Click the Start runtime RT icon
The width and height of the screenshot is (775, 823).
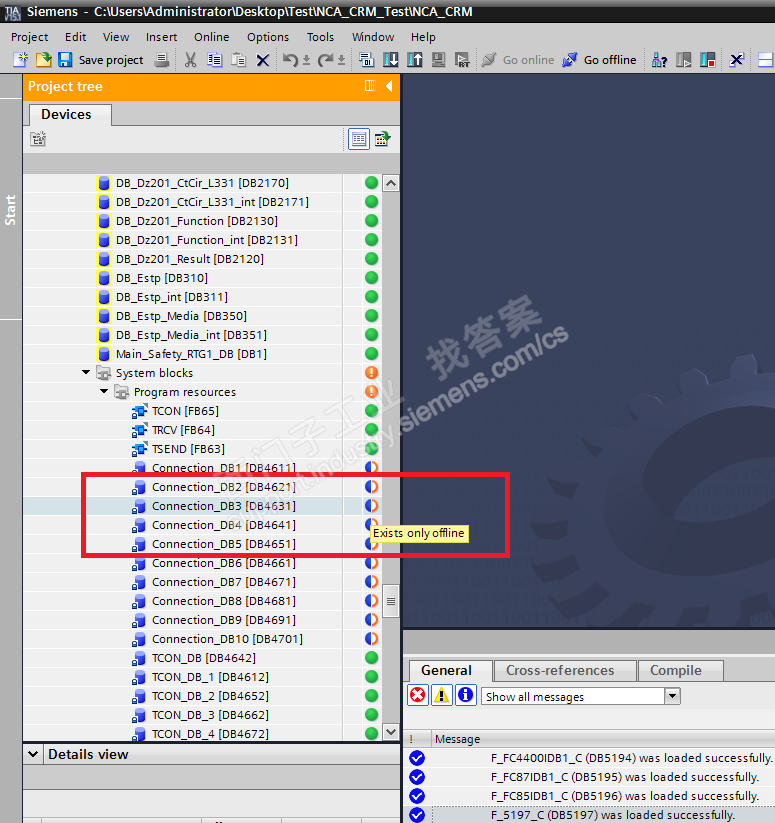[462, 60]
